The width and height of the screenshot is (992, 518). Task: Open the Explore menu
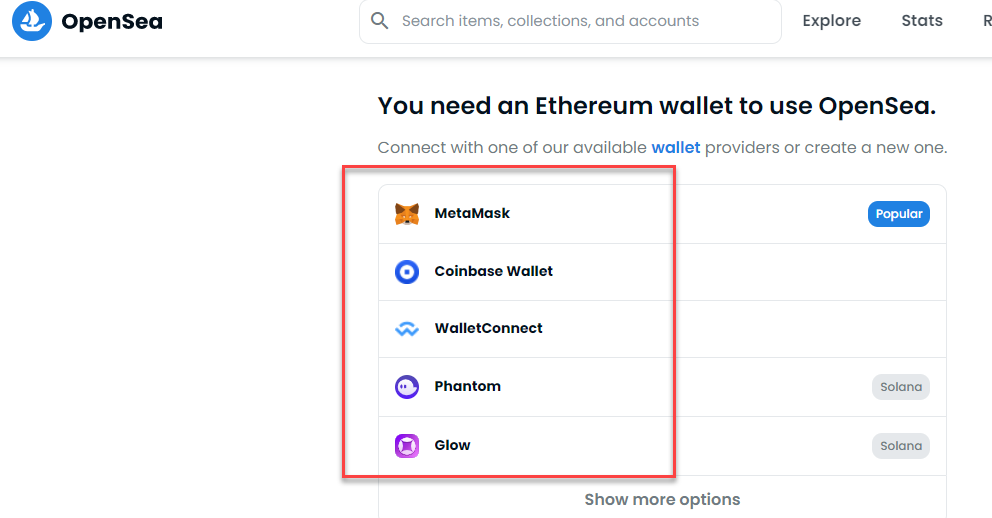coord(831,21)
